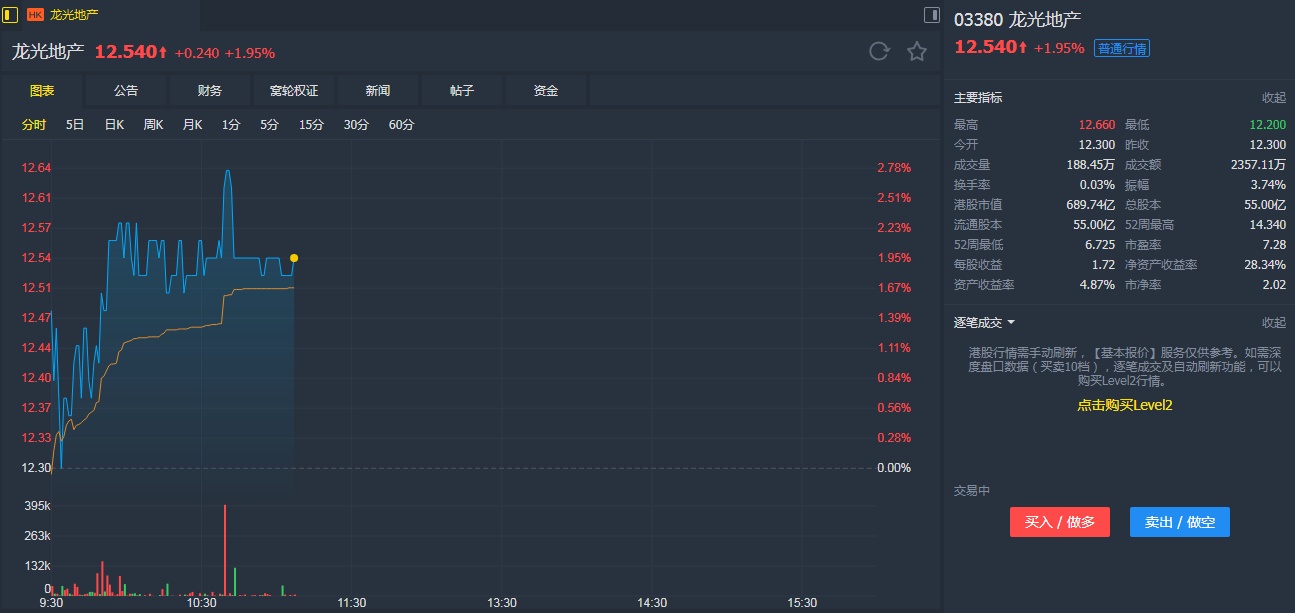The width and height of the screenshot is (1295, 613).
Task: Toggle the left sidebar panel icon
Action: (x=11, y=15)
